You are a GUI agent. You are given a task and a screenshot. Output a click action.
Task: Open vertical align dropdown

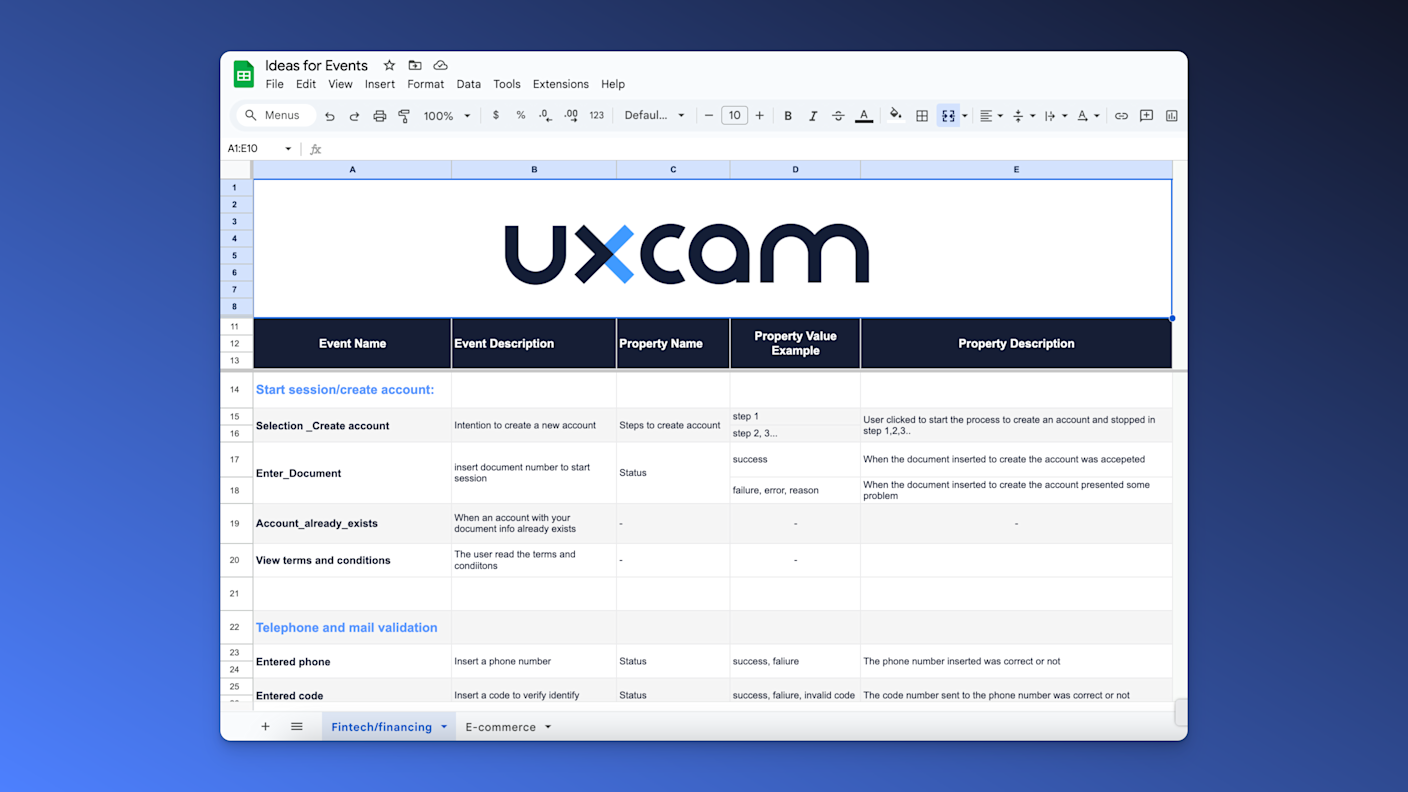[x=1023, y=116]
